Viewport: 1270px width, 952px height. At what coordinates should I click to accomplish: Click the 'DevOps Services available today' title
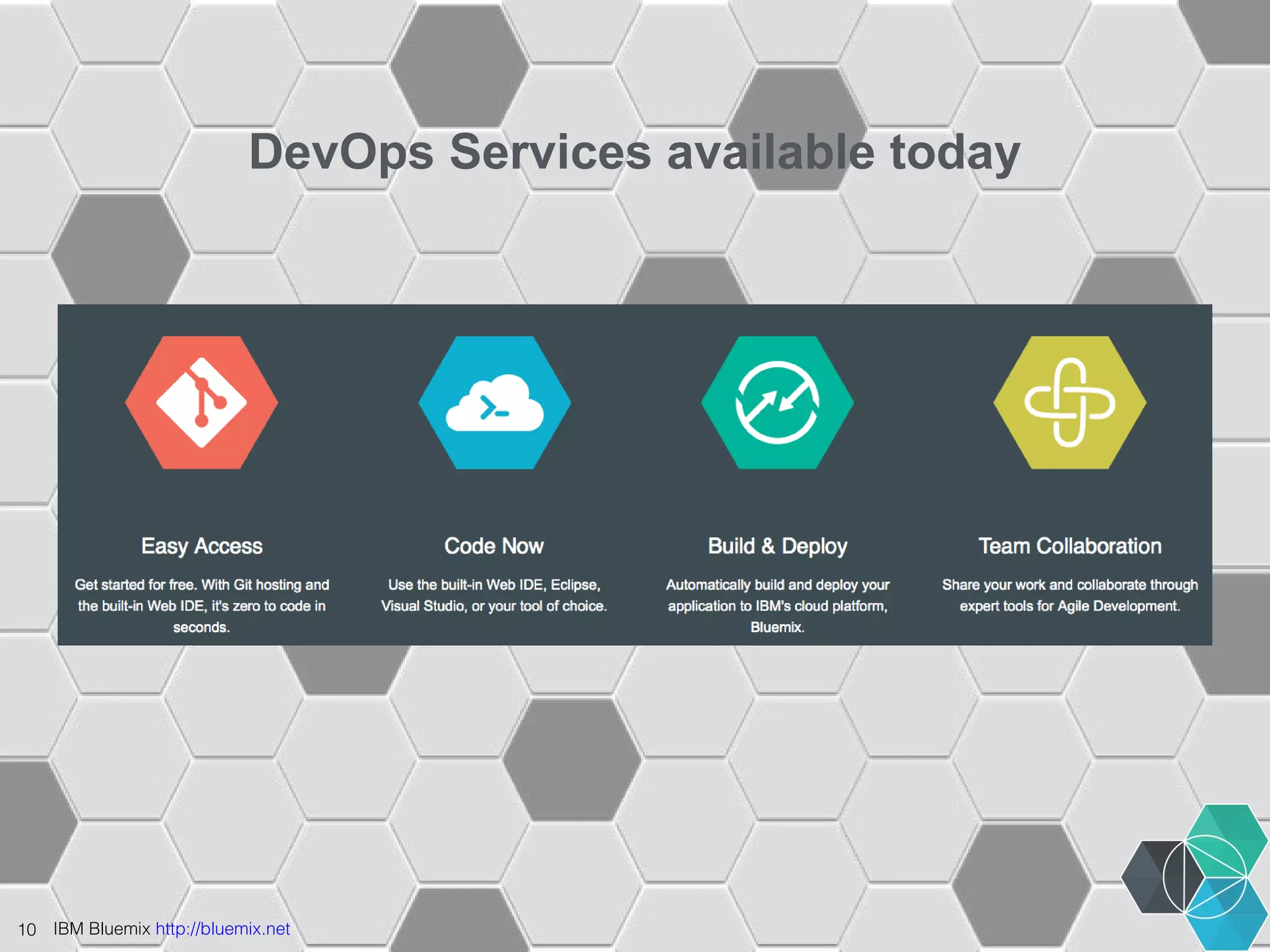pos(634,152)
